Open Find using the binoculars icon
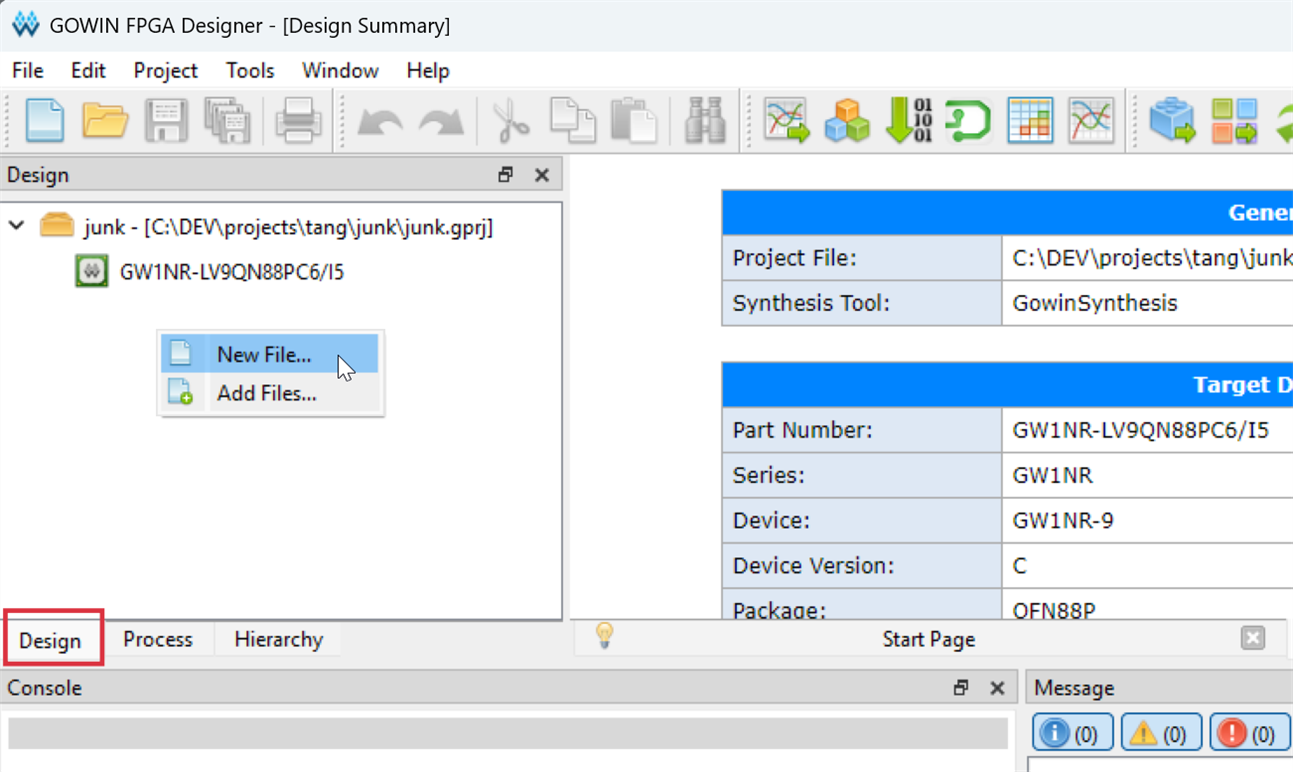The image size is (1293, 772). [x=705, y=120]
